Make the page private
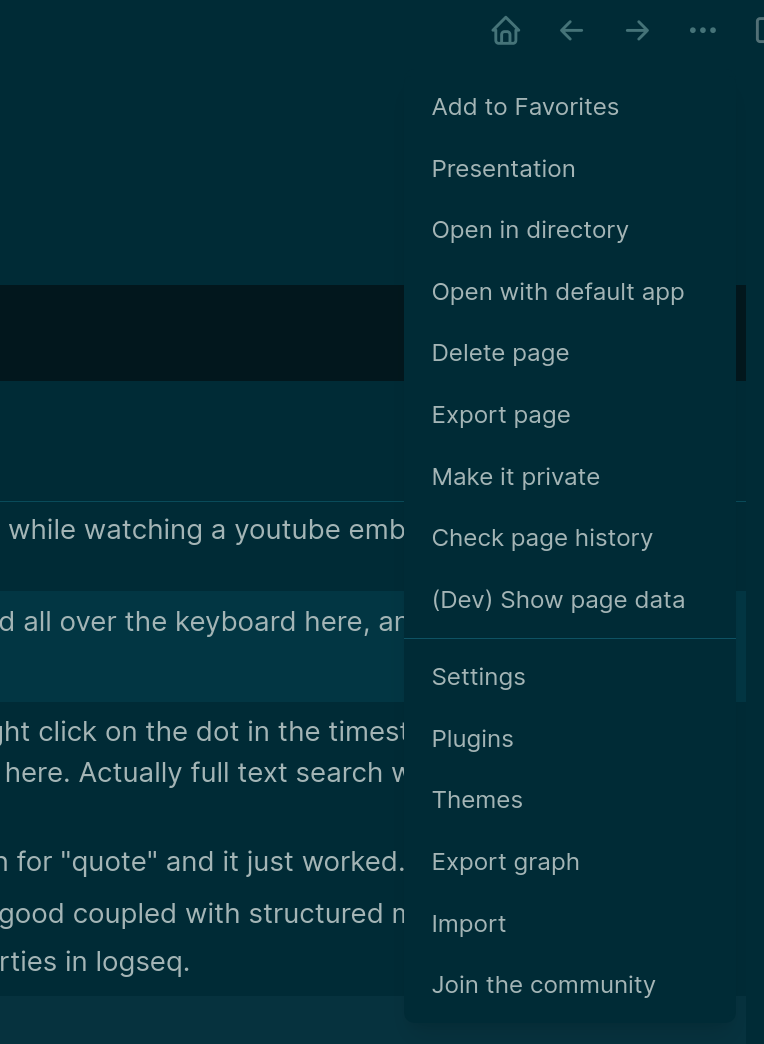The width and height of the screenshot is (764, 1044). pyautogui.click(x=516, y=477)
